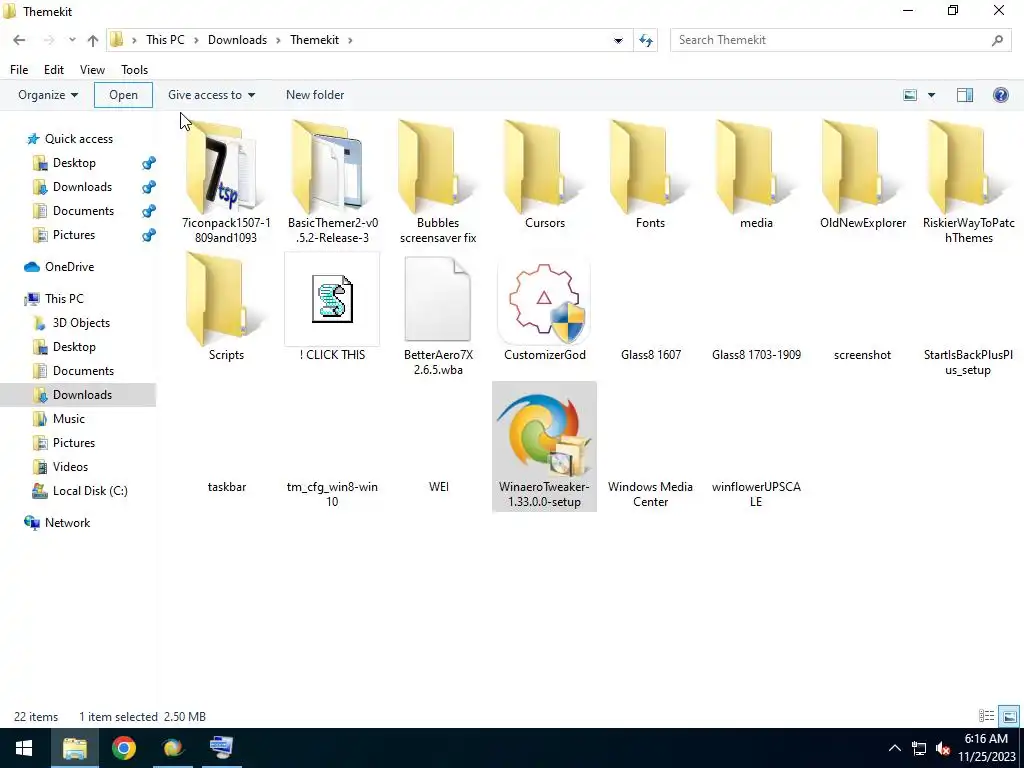Select the BetterAero7X 2.6.5.wba file
The height and width of the screenshot is (768, 1024).
[x=438, y=315]
